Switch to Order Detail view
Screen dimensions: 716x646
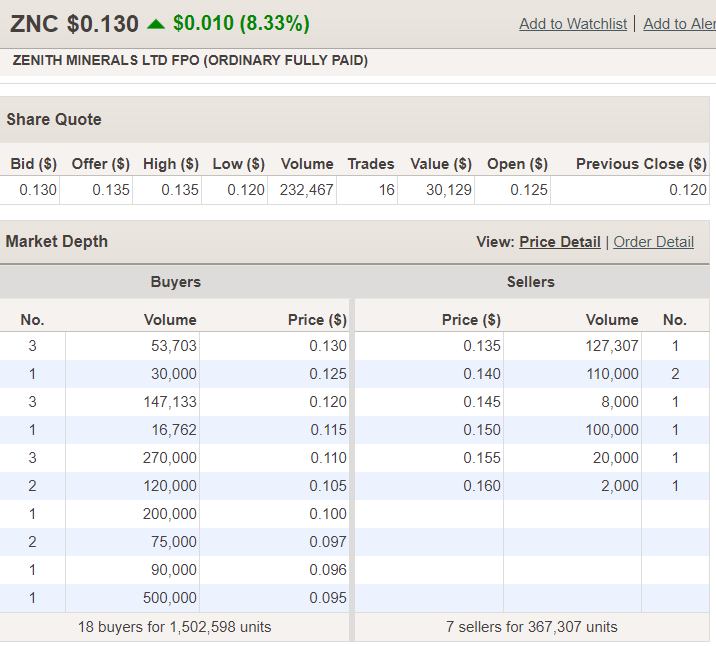[x=653, y=242]
